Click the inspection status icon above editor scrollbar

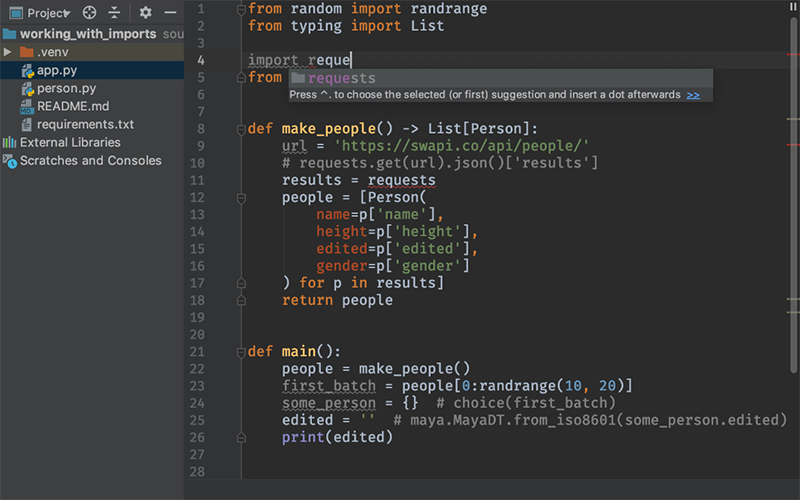click(x=793, y=8)
